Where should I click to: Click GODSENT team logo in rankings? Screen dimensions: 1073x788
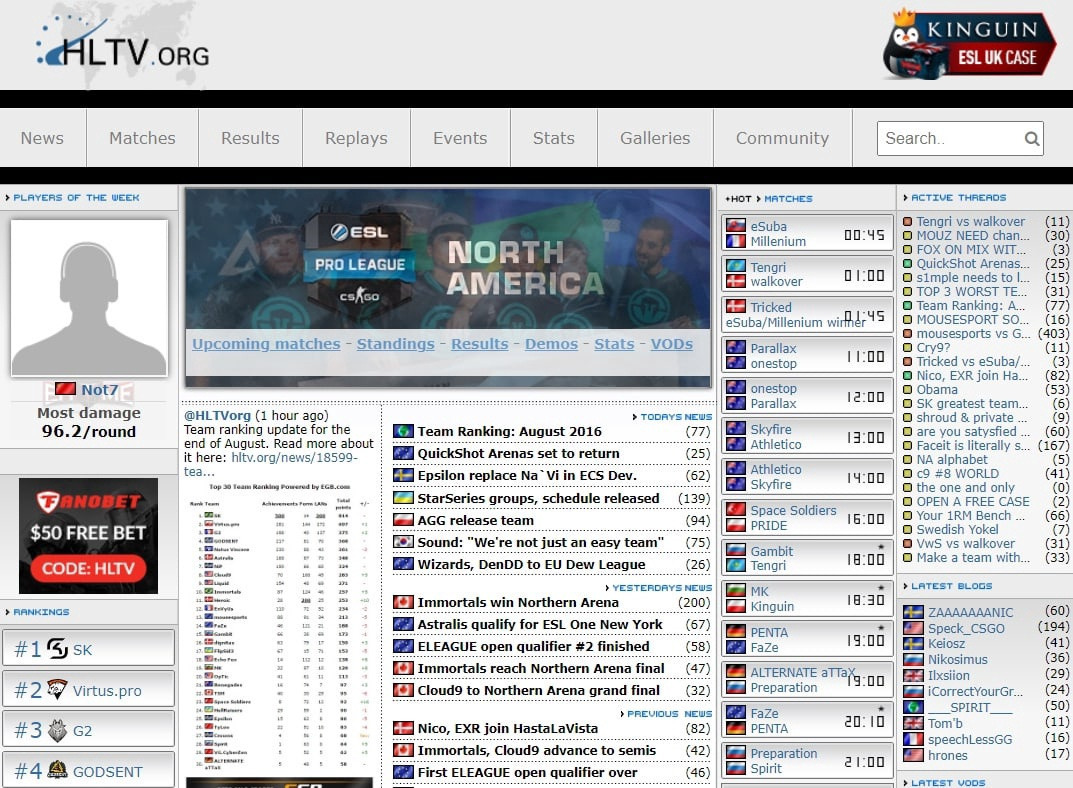pos(58,771)
